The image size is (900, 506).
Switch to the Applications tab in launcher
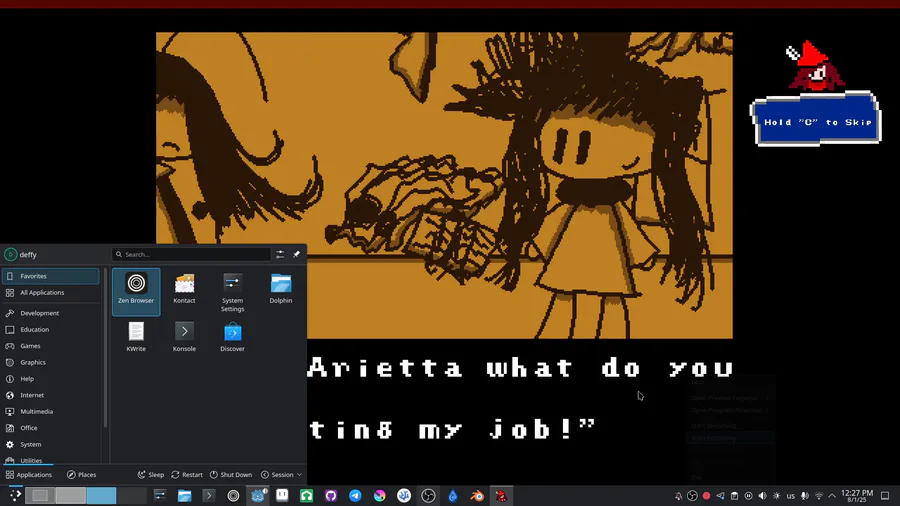point(29,474)
